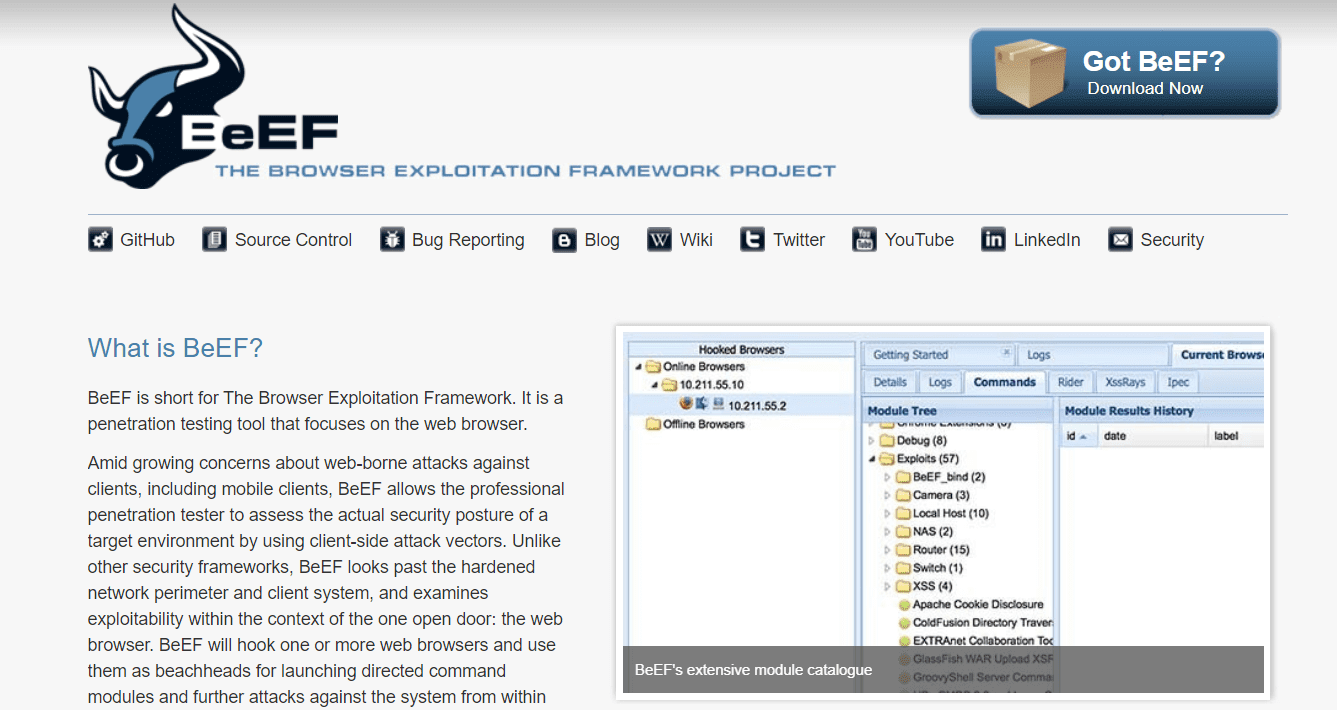The image size is (1337, 710).
Task: Click the Got BeEF? Download Now button
Action: click(1125, 73)
